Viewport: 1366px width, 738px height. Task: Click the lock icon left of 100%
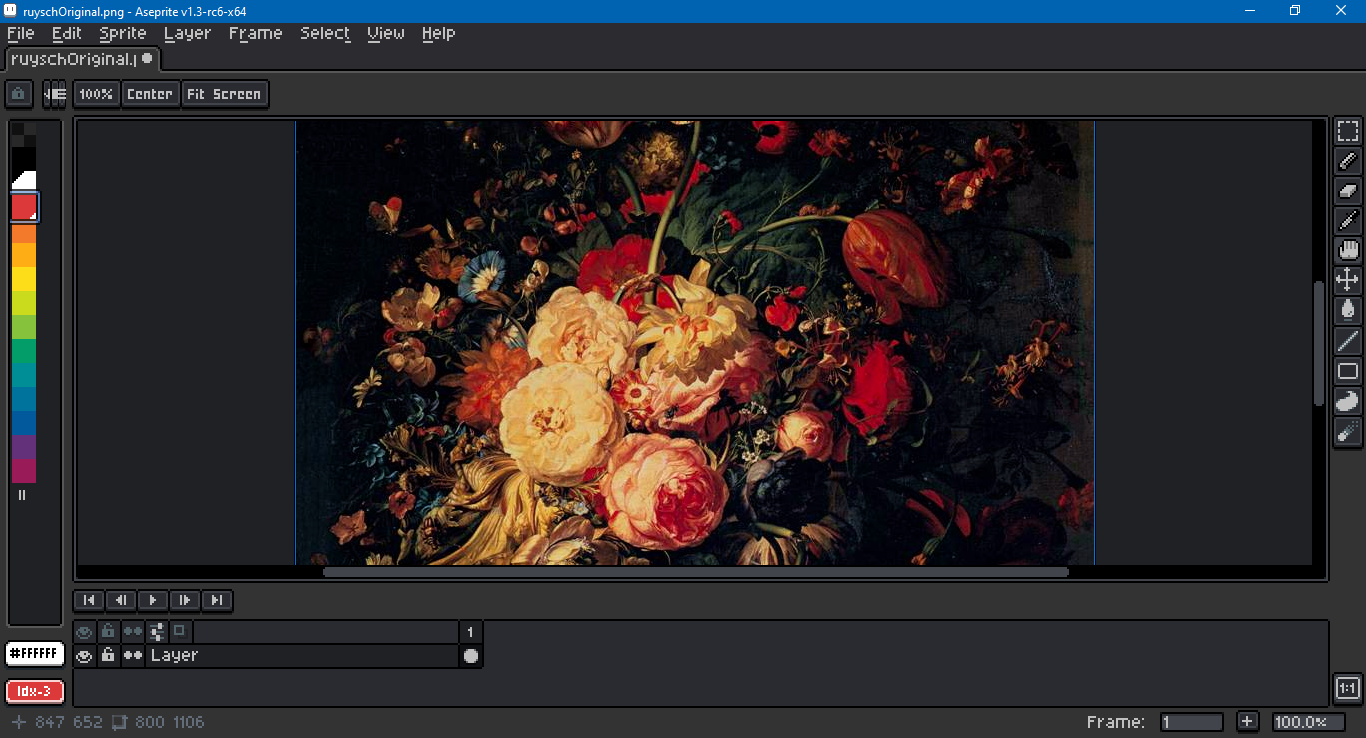[18, 94]
